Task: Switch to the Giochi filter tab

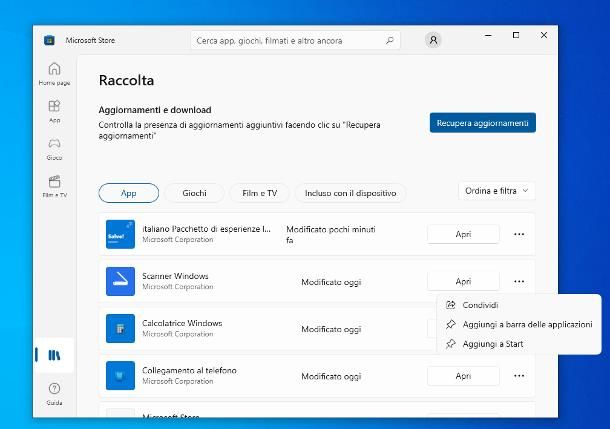Action: [x=194, y=193]
